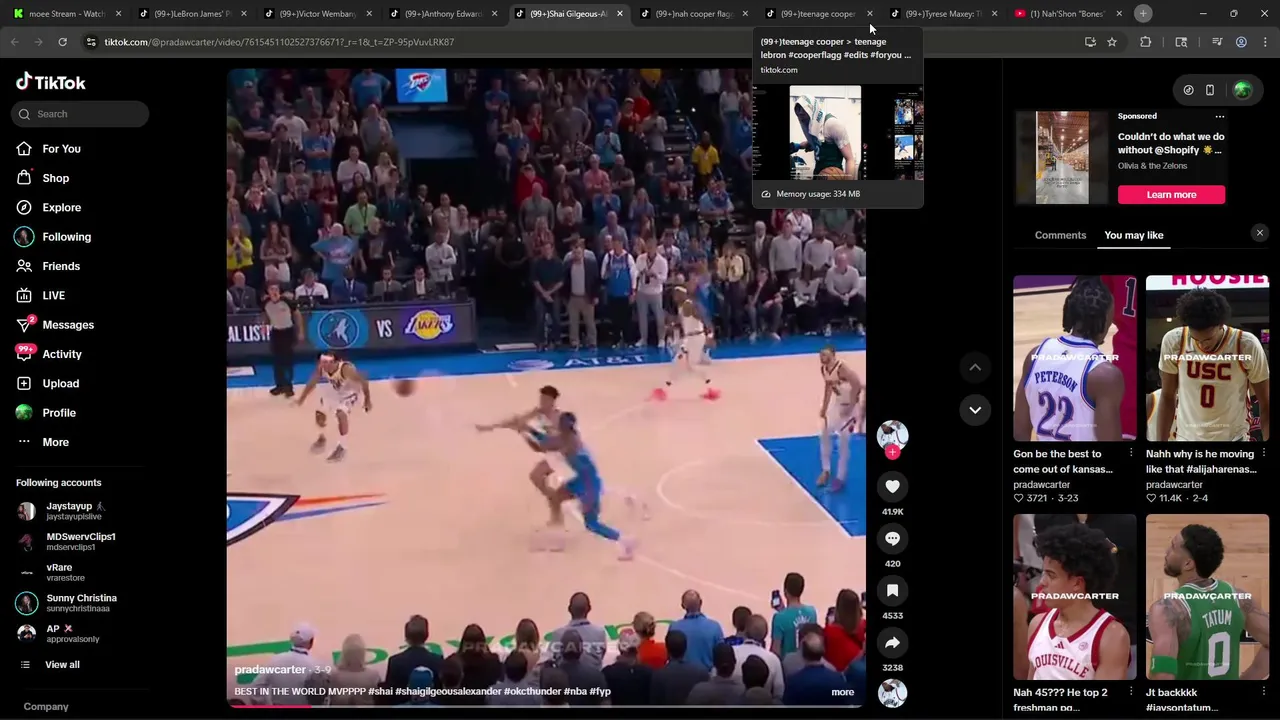Follow pradawcarter with the red plus badge
Image resolution: width=1280 pixels, height=720 pixels.
pyautogui.click(x=892, y=452)
